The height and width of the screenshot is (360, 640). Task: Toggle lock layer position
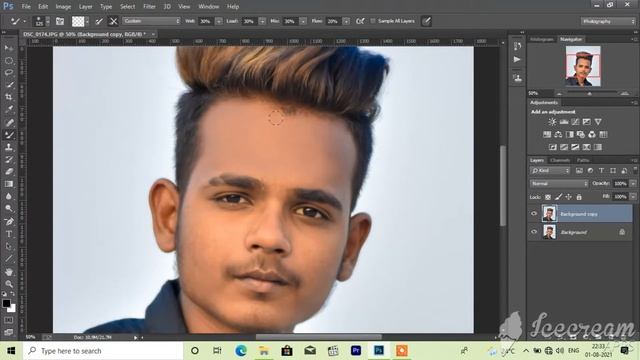pyautogui.click(x=569, y=197)
